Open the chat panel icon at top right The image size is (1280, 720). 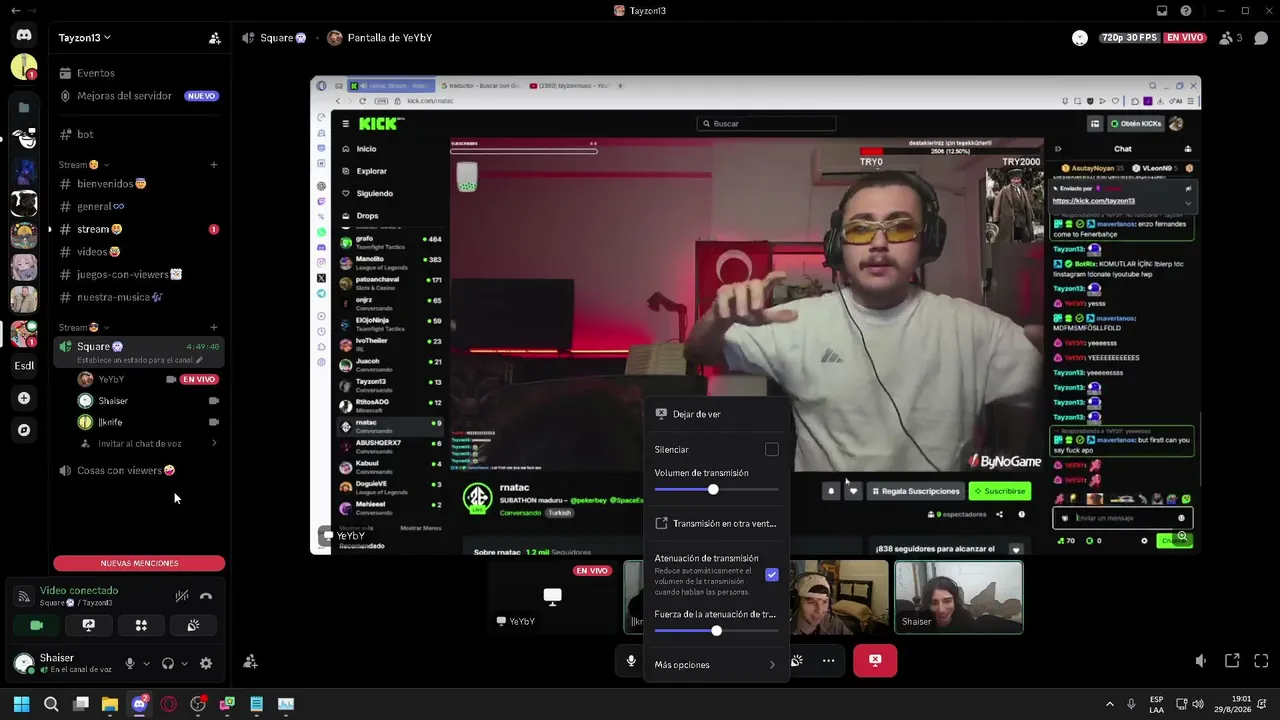point(1261,38)
